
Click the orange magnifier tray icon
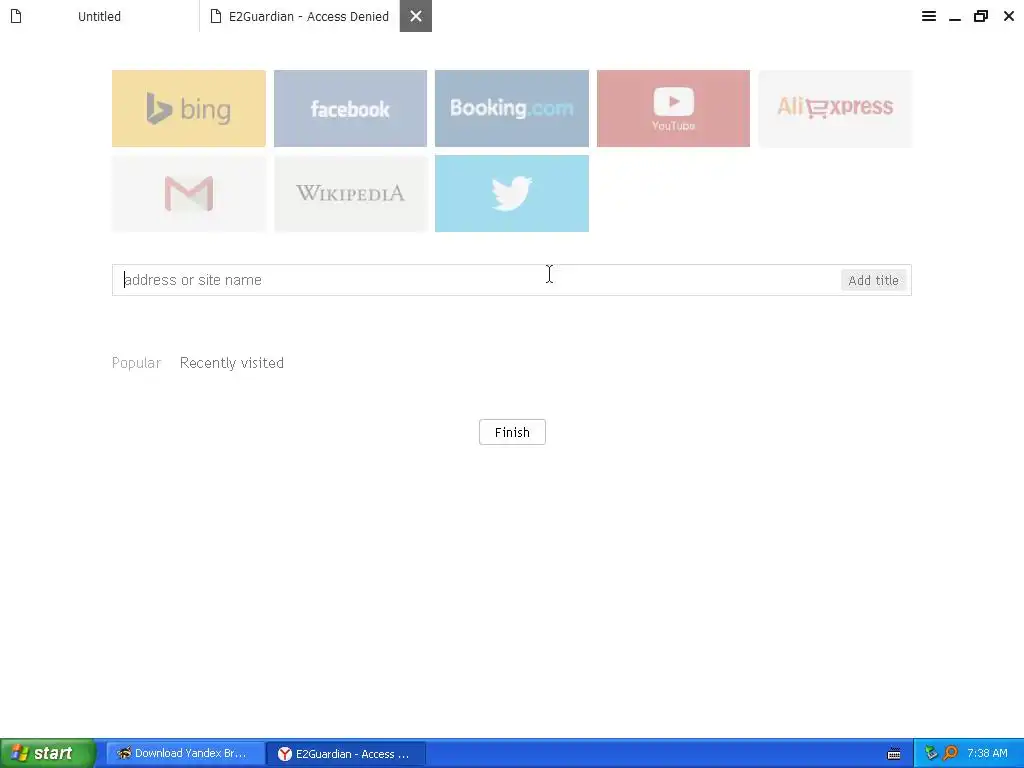951,754
